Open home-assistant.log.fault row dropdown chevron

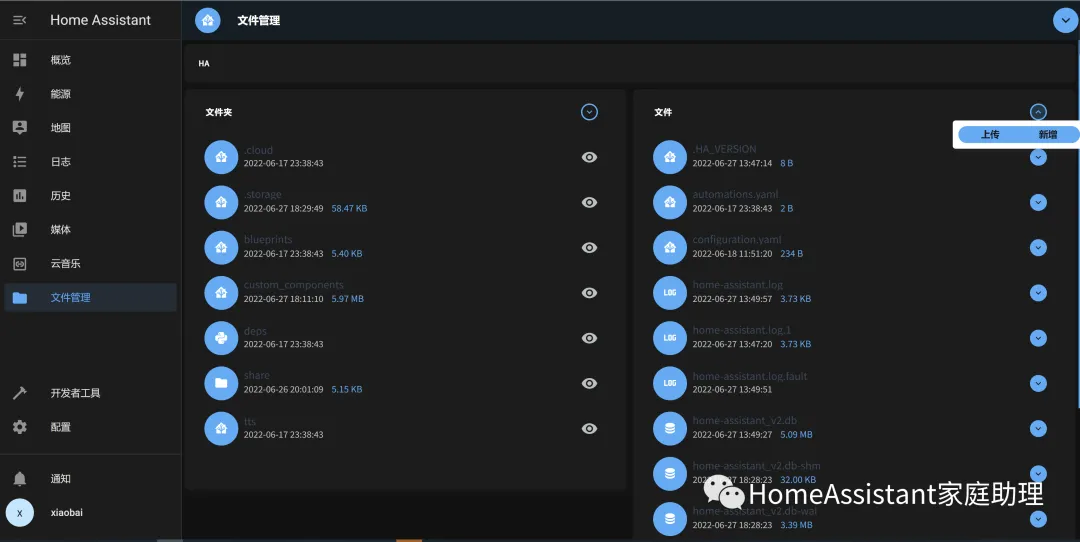1038,383
